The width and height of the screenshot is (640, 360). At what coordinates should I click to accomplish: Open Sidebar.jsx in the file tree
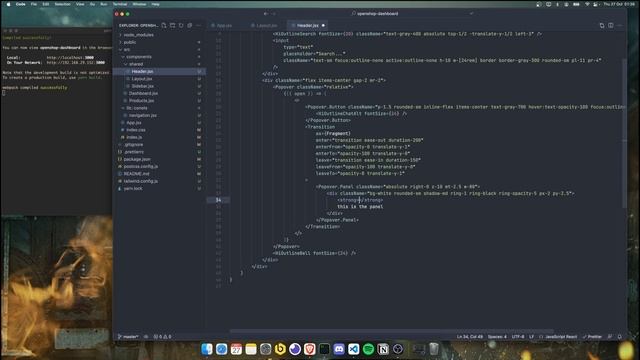click(159, 86)
